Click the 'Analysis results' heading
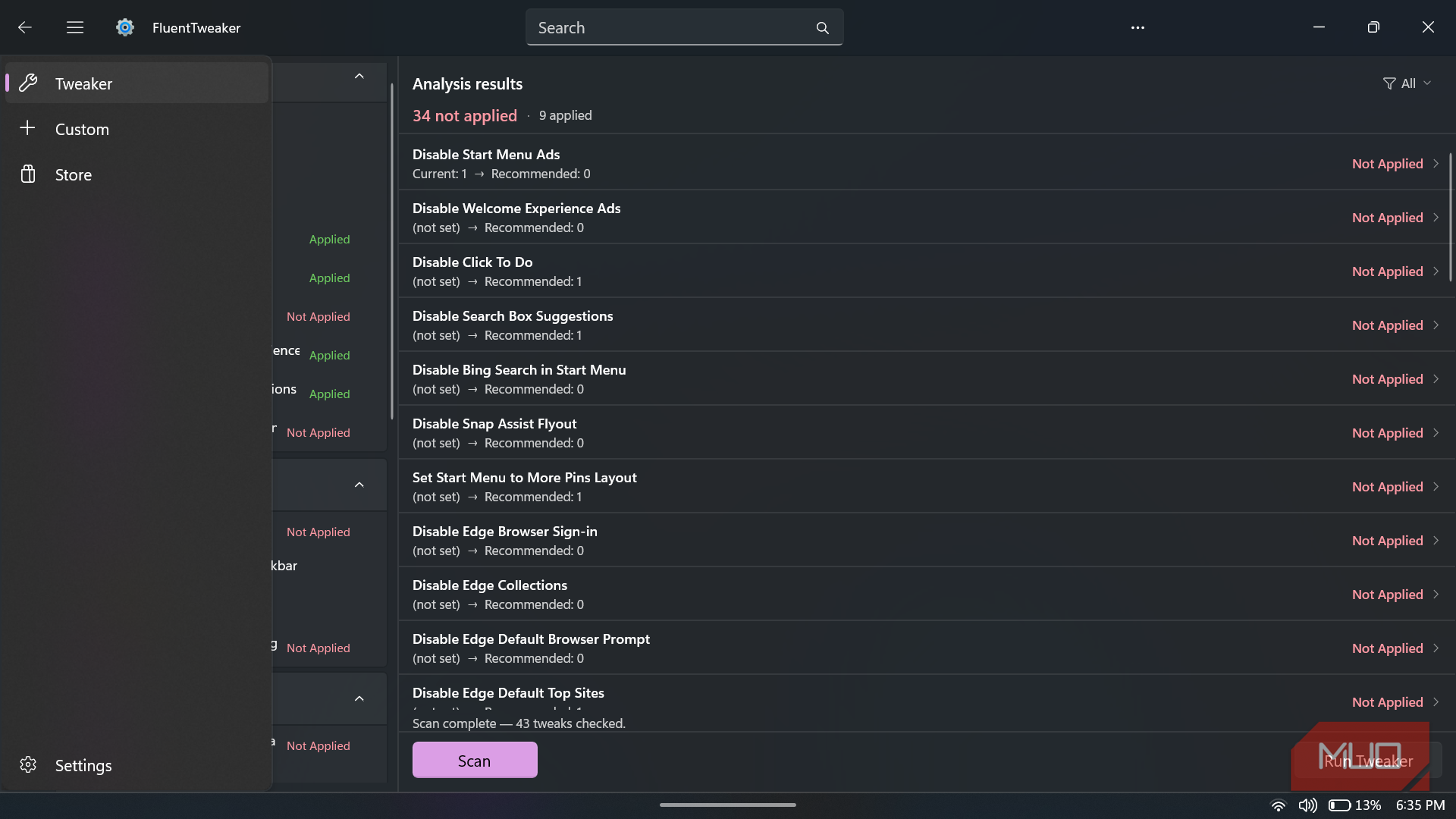 [x=467, y=83]
